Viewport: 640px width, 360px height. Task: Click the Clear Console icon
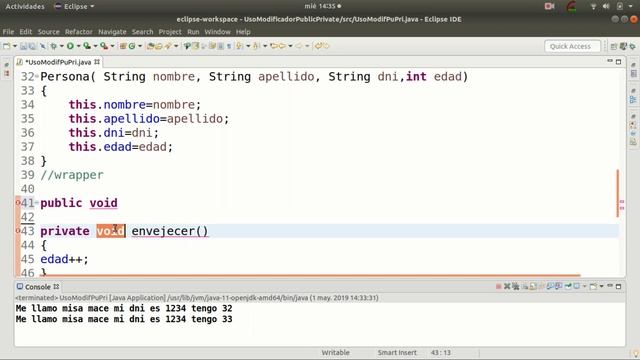[x=525, y=287]
